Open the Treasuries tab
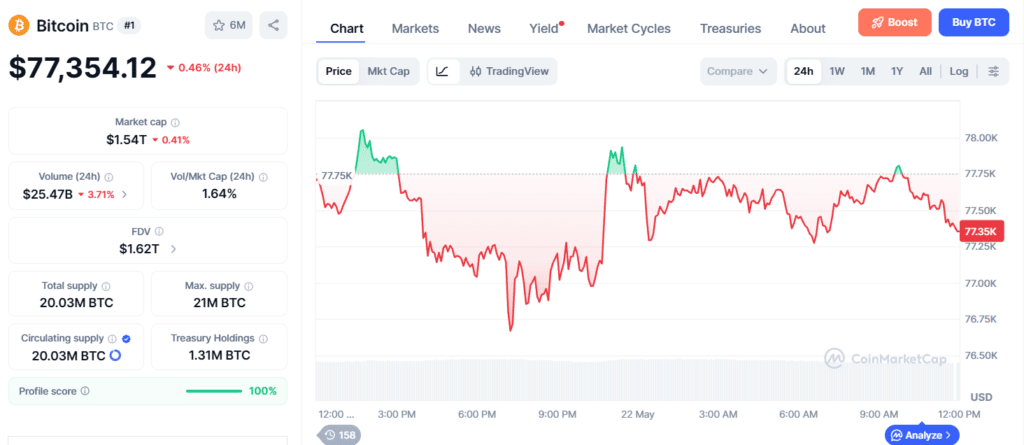This screenshot has height=445, width=1024. pyautogui.click(x=730, y=28)
